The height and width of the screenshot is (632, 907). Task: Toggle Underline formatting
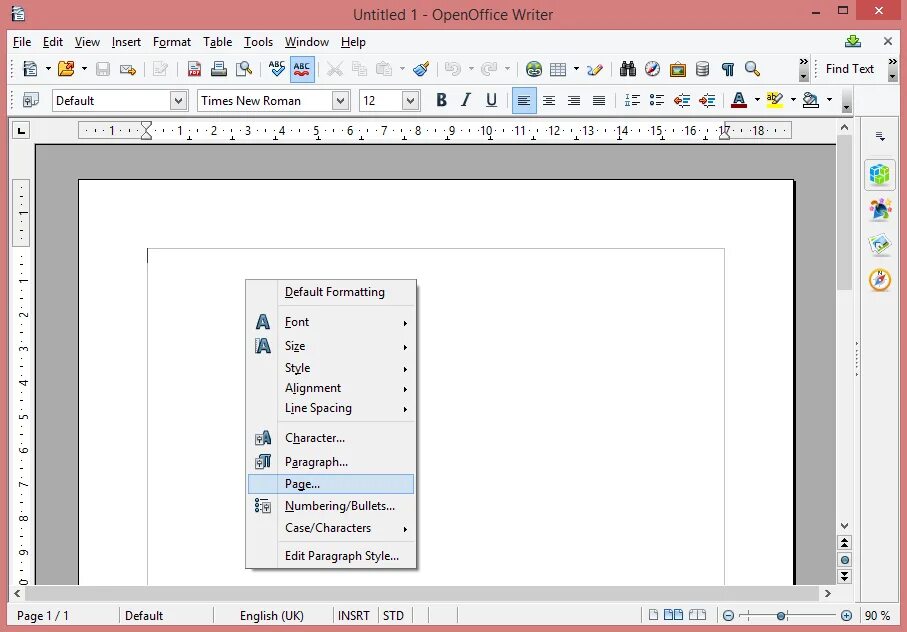coord(491,101)
